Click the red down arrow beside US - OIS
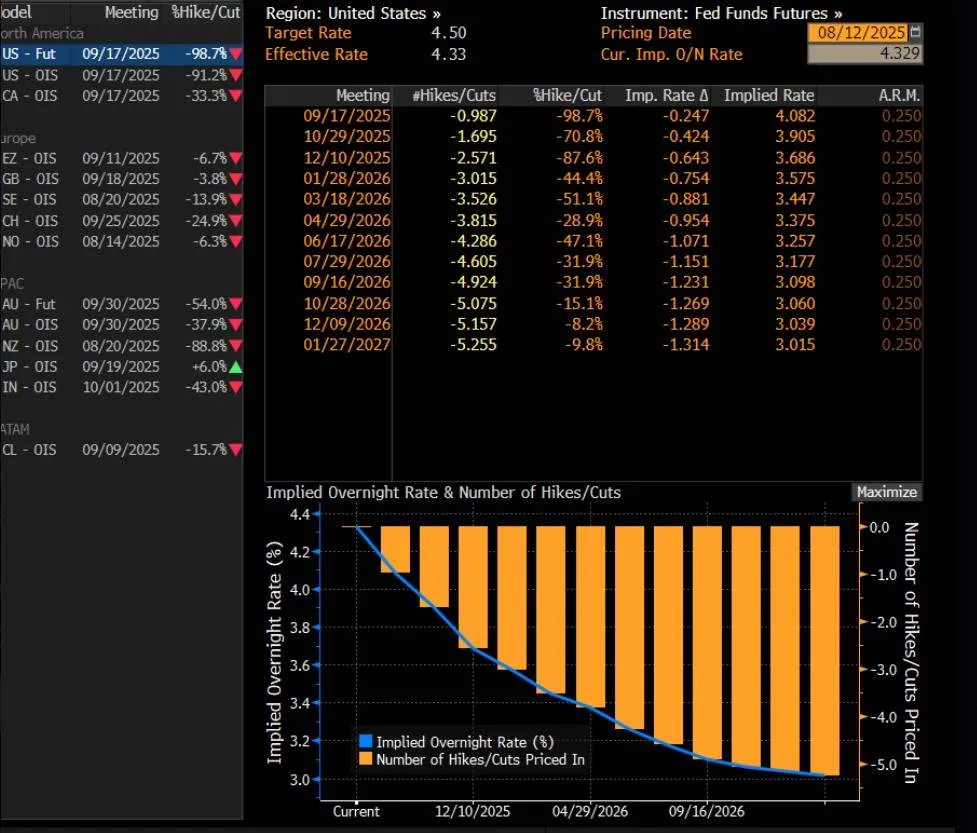Screen dimensions: 977x833 point(235,75)
